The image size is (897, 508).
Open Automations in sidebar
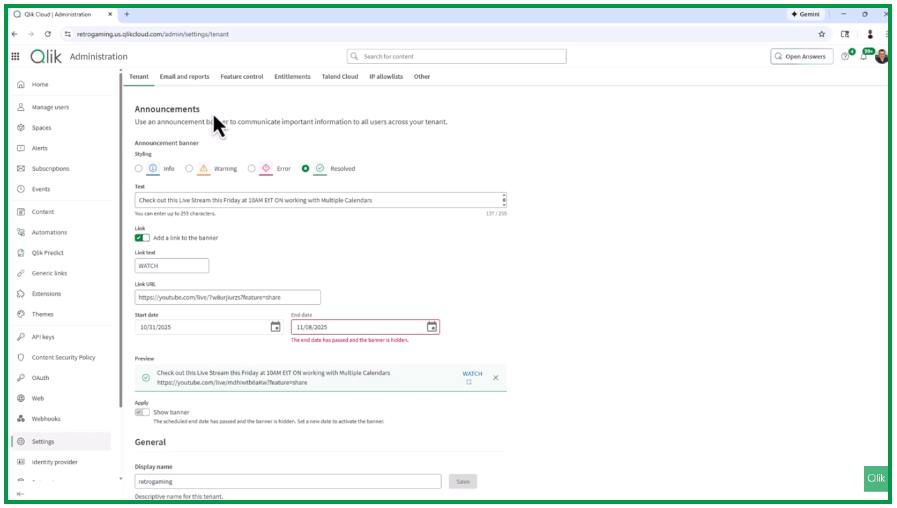pos(49,232)
